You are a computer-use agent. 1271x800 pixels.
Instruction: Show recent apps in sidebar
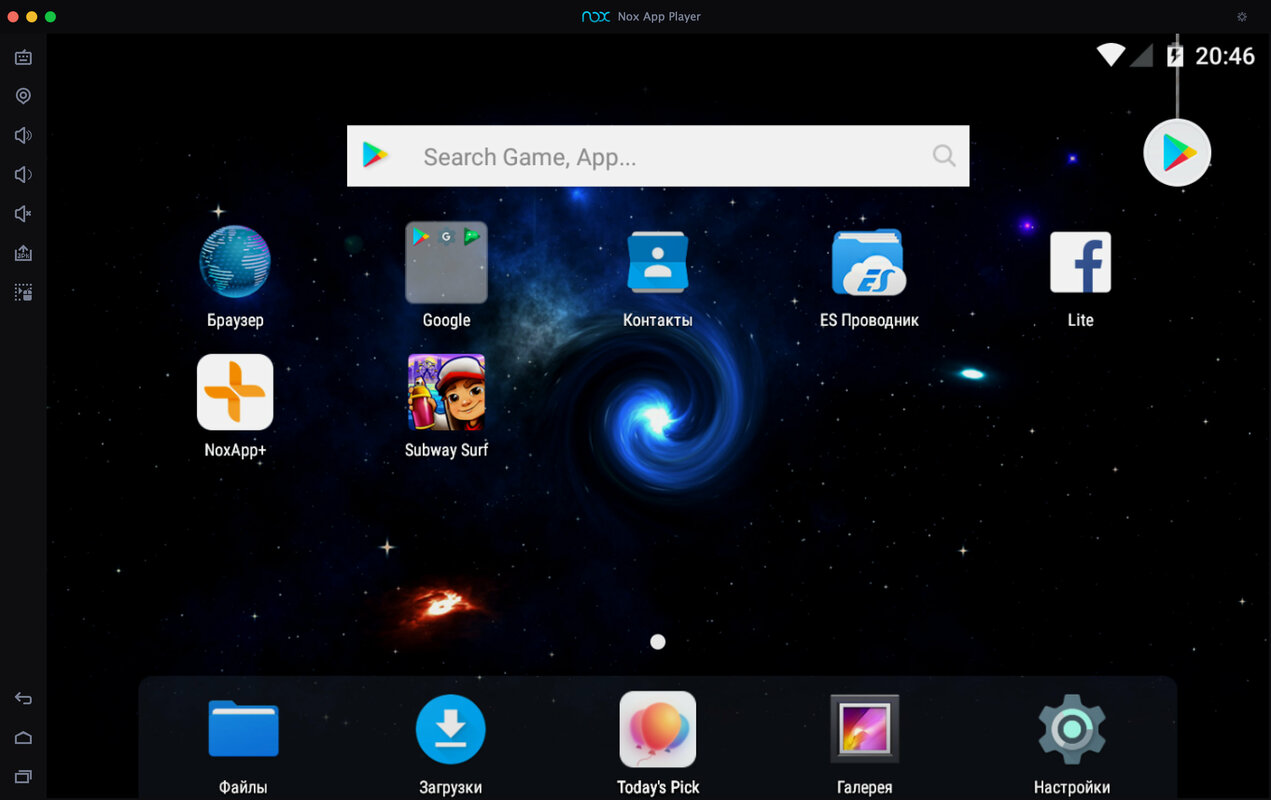(x=23, y=776)
